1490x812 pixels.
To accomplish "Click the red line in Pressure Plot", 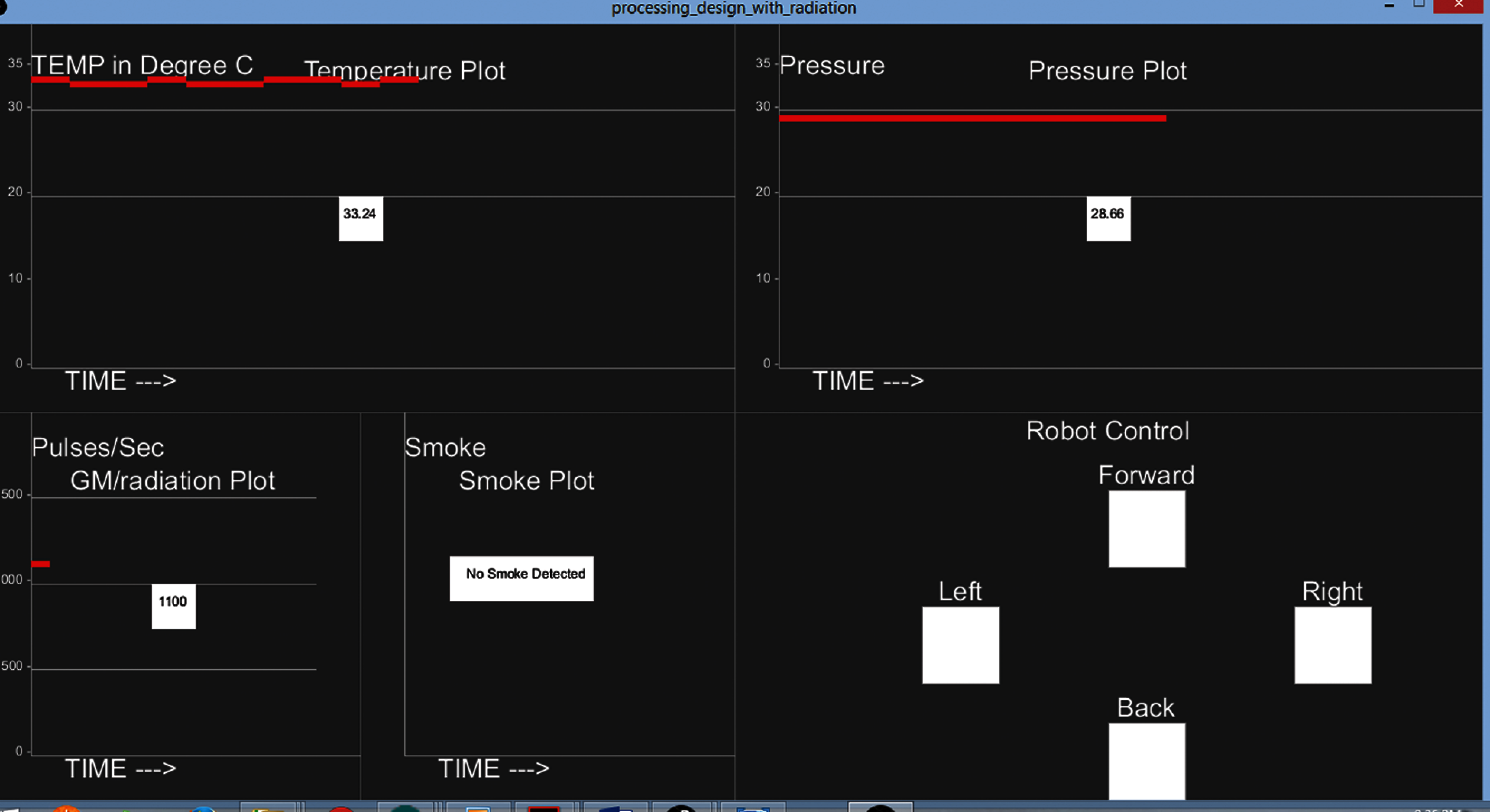I will click(x=972, y=118).
